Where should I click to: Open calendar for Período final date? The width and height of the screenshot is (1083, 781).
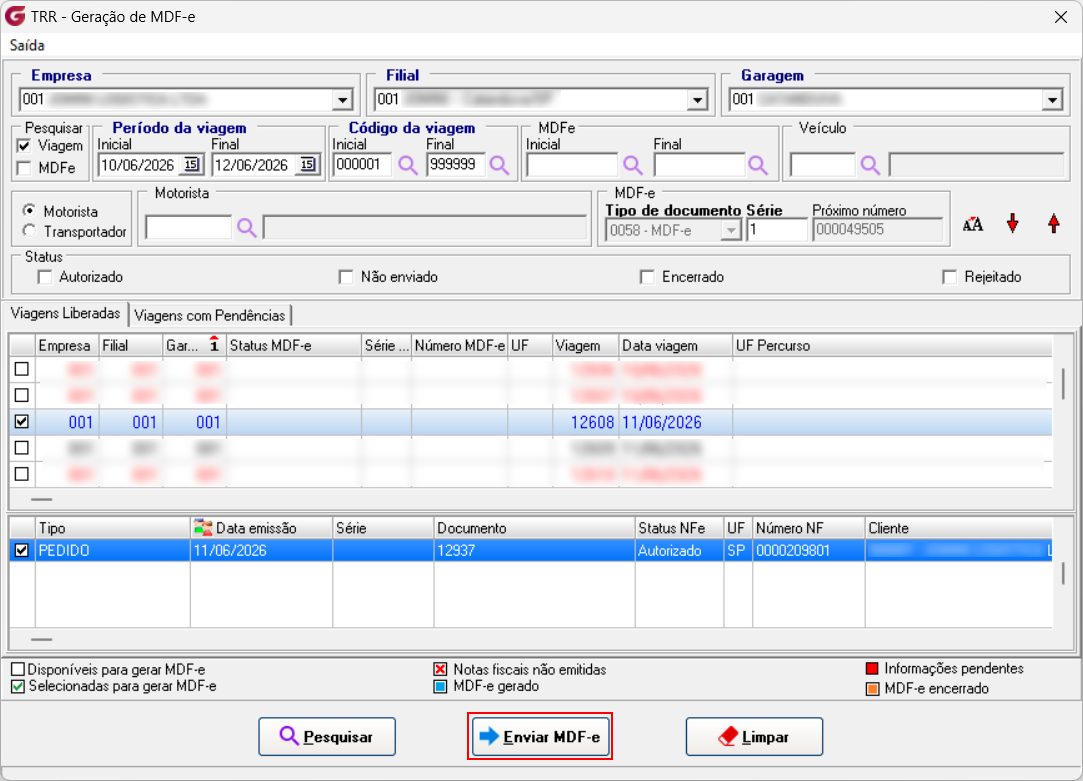coord(307,164)
